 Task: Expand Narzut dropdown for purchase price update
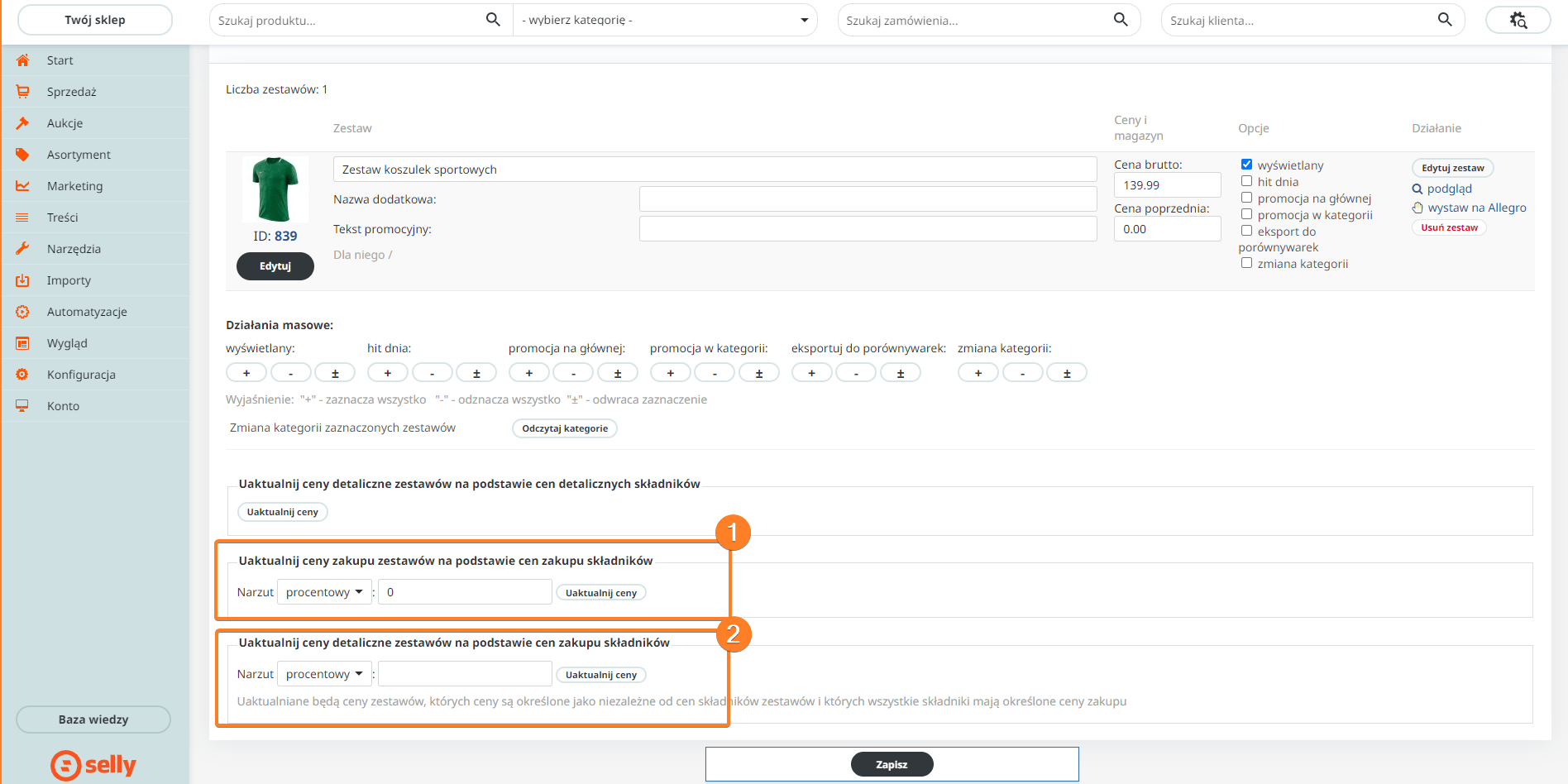[324, 592]
